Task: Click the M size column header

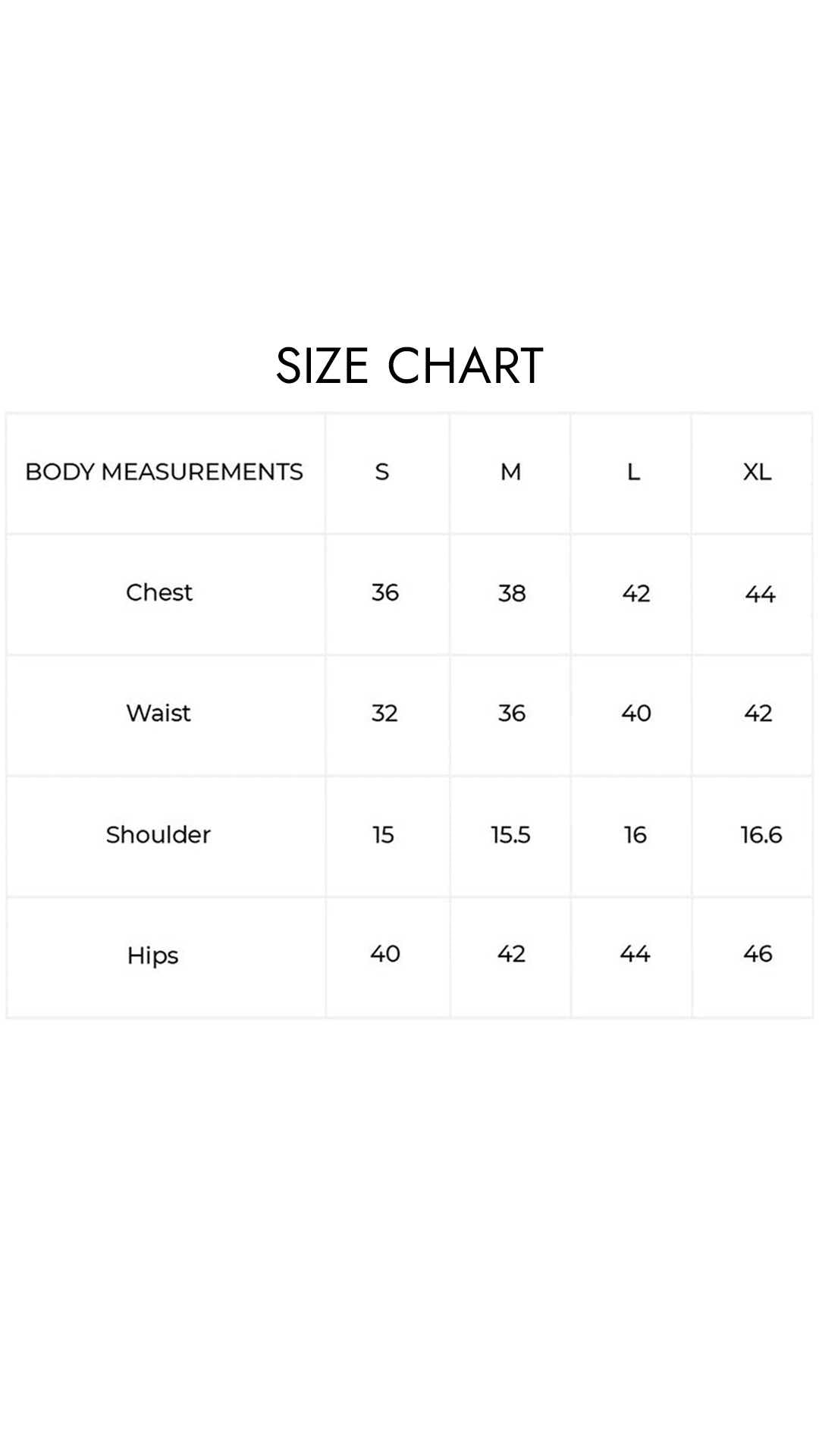Action: click(510, 472)
